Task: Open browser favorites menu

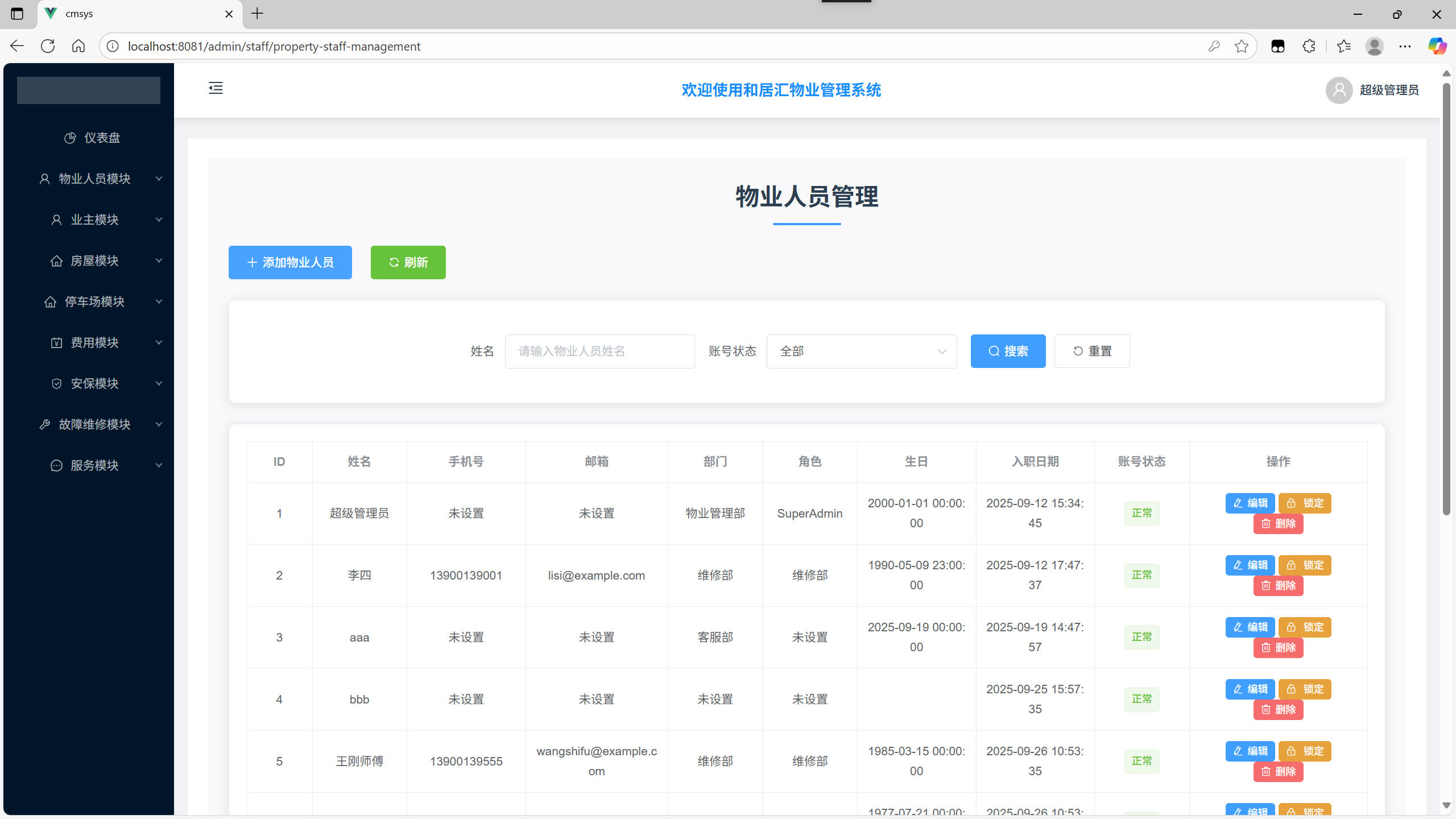Action: point(1343,46)
